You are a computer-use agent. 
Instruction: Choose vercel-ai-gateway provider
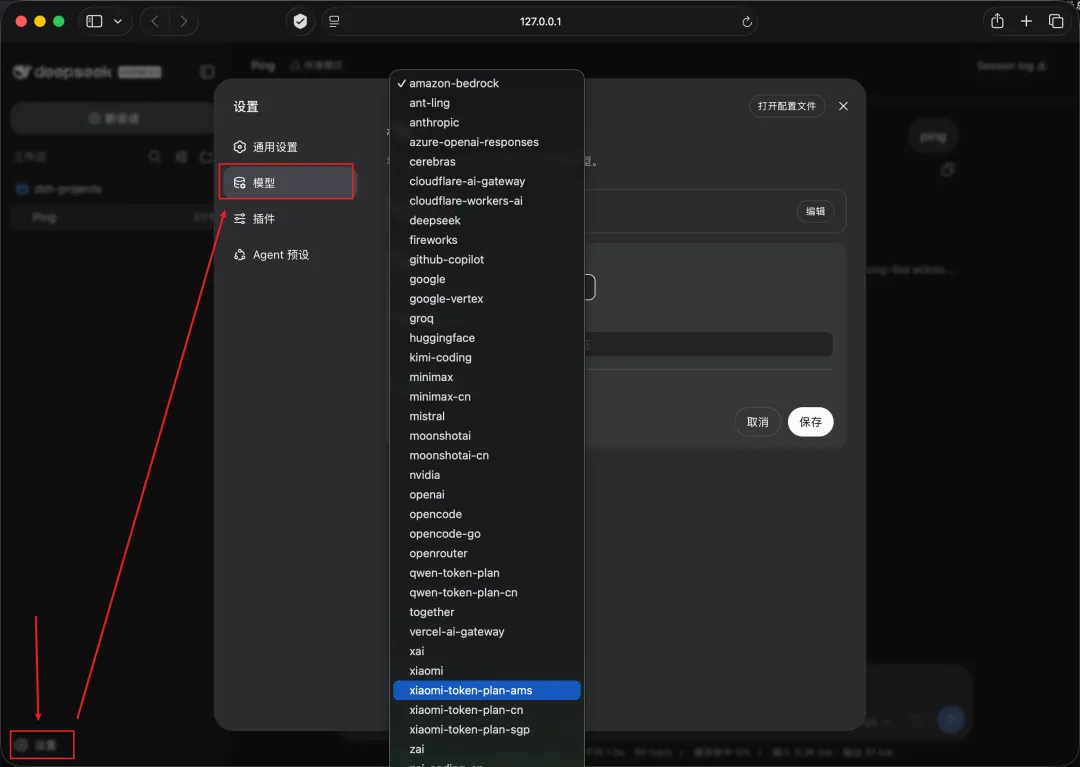[486, 633]
